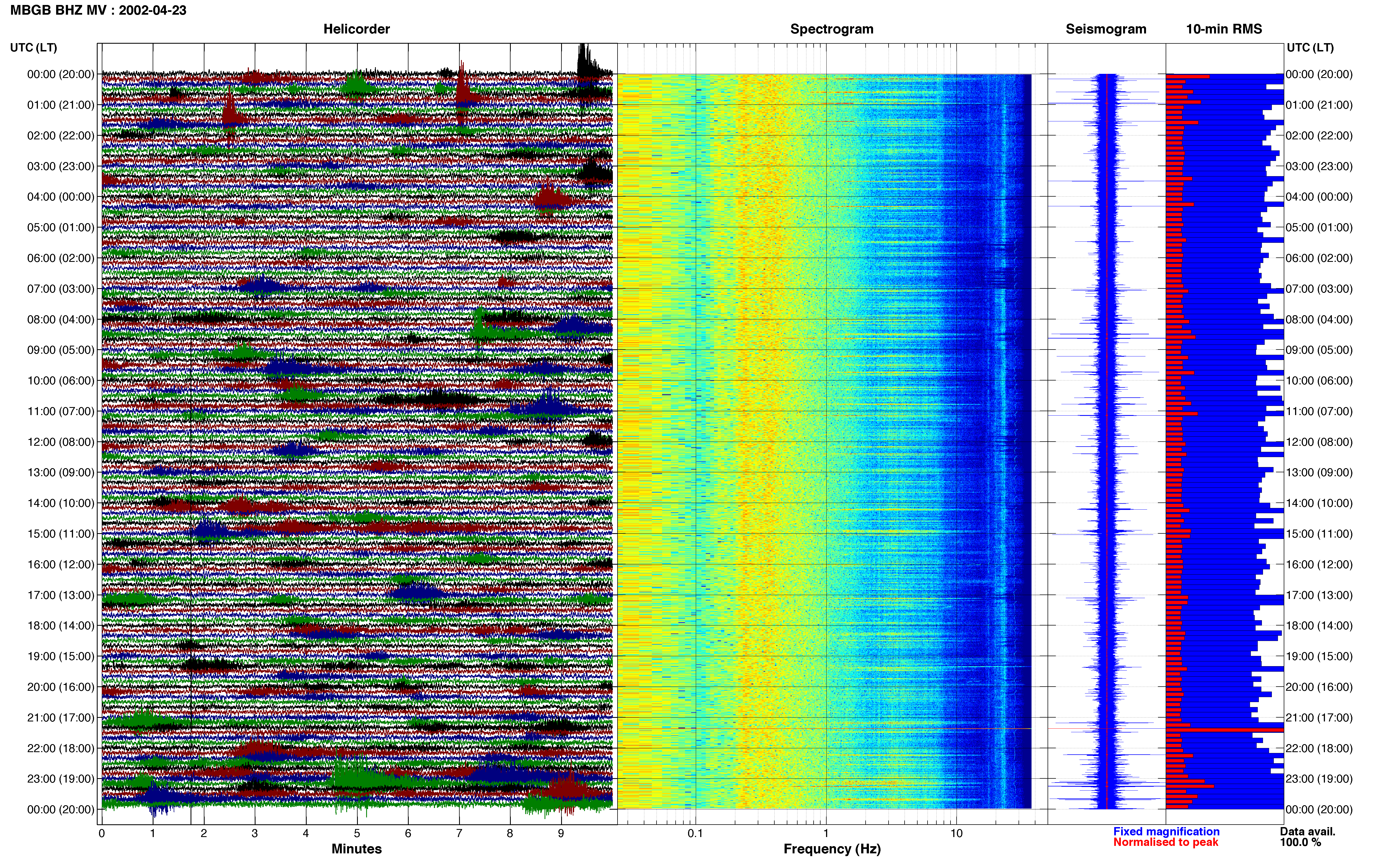Image resolution: width=1388 pixels, height=868 pixels.
Task: Click the left '18:00 (14:00)' time label
Action: coord(60,626)
